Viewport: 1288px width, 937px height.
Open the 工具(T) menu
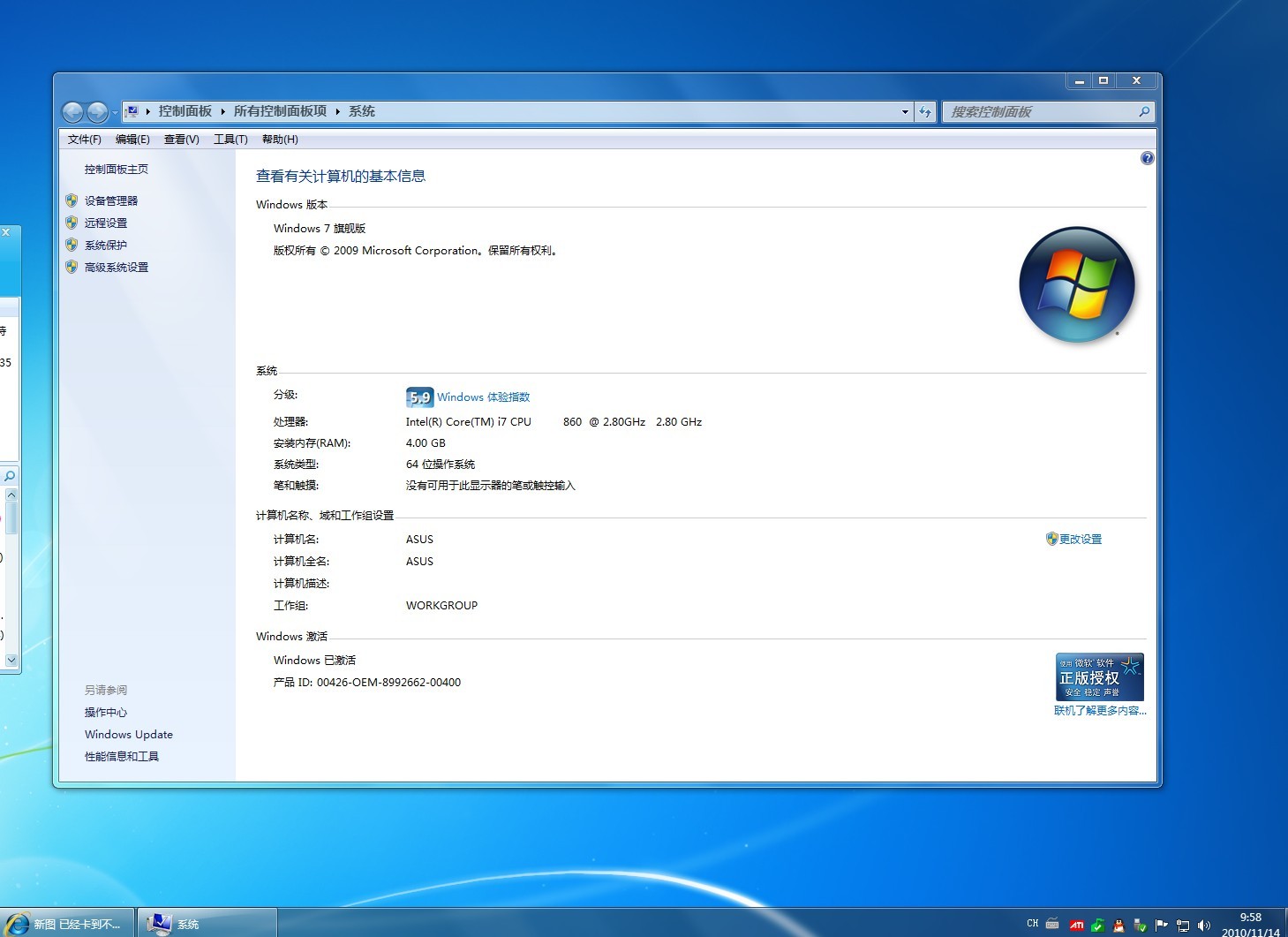230,140
